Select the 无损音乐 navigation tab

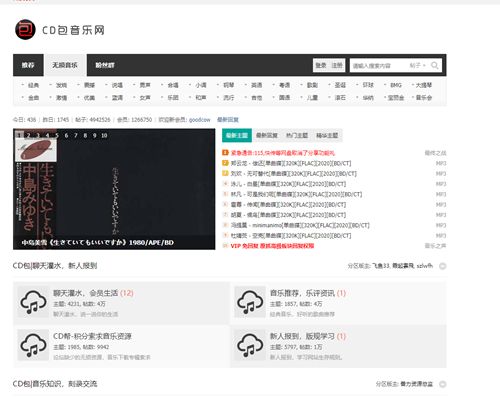click(65, 65)
